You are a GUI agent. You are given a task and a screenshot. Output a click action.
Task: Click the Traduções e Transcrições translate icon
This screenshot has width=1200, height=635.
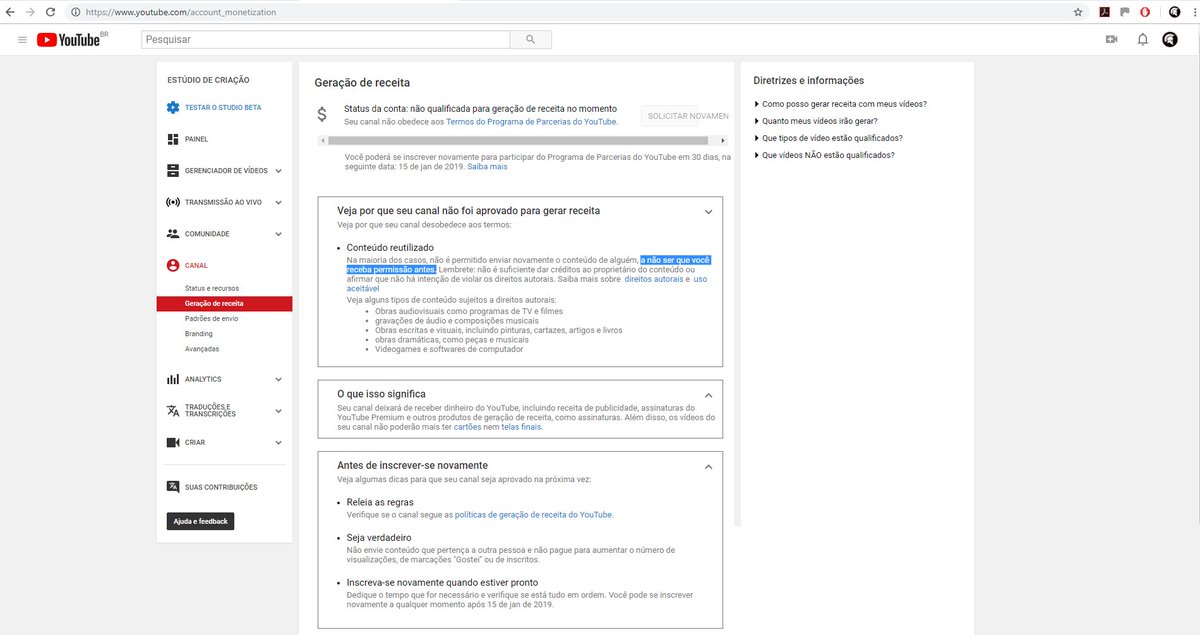tap(173, 411)
